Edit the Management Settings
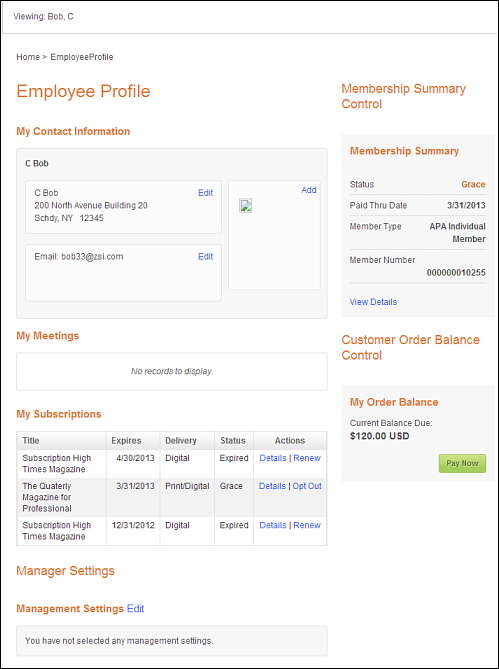This screenshot has height=669, width=499. 136,608
